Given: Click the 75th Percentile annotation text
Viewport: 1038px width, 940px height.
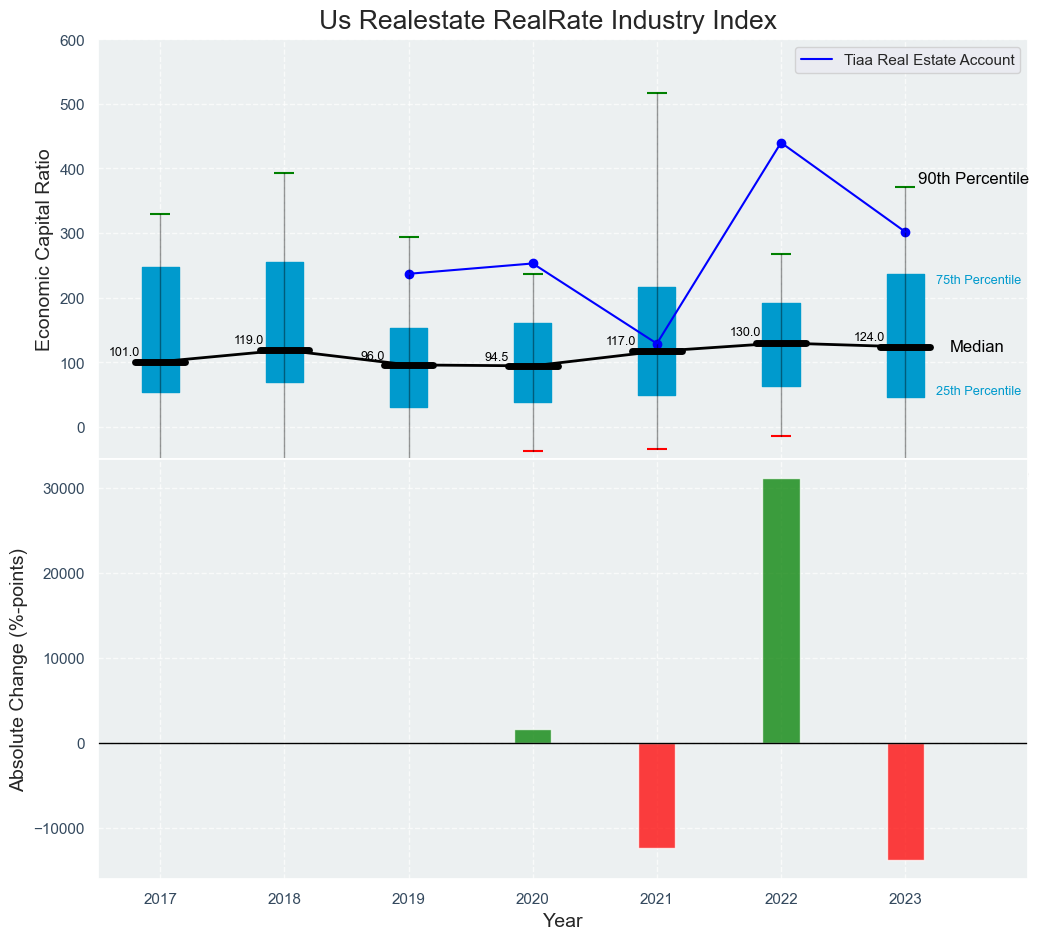Looking at the screenshot, I should click(978, 280).
